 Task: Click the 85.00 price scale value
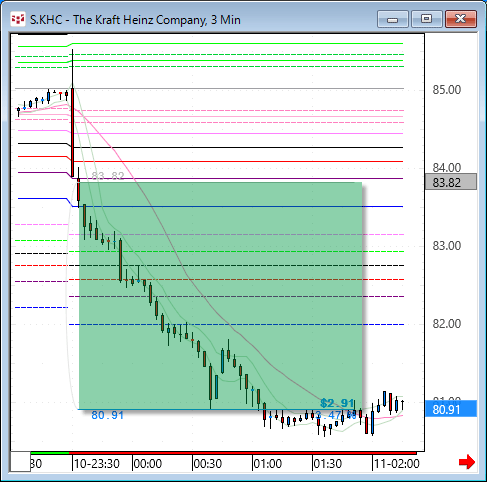coord(447,90)
